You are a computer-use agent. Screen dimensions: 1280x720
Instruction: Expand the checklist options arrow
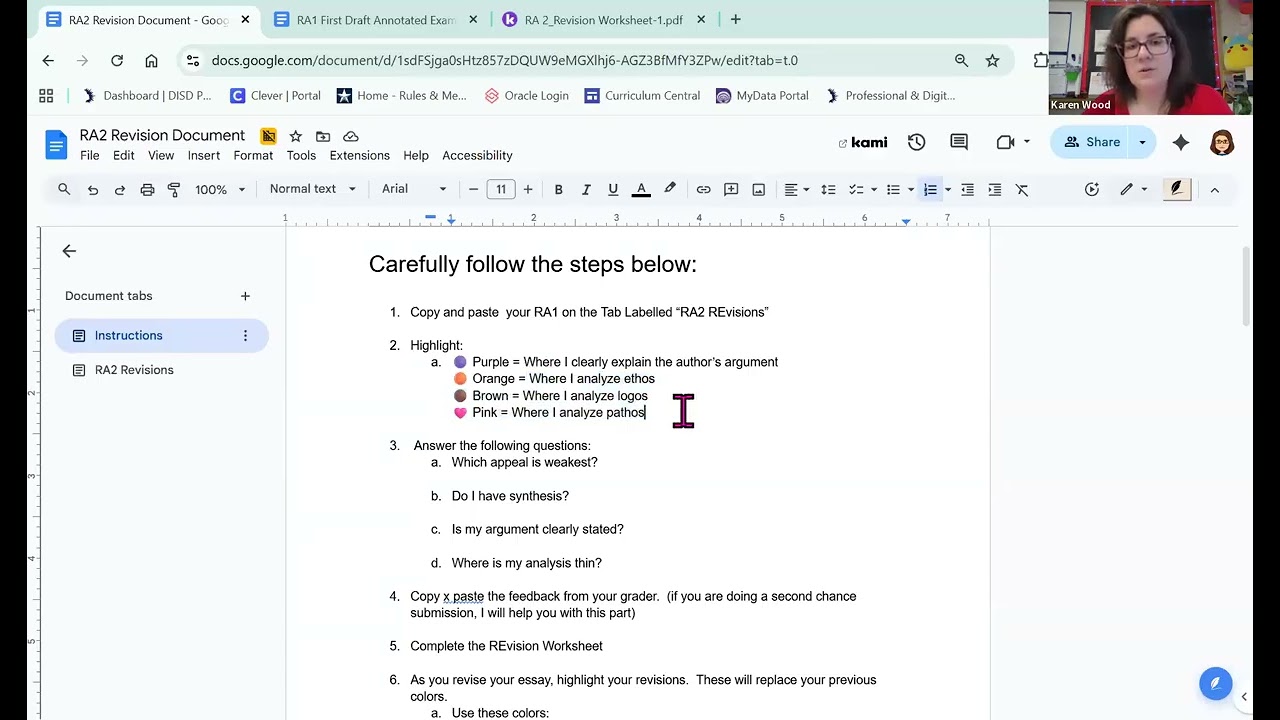pyautogui.click(x=874, y=189)
